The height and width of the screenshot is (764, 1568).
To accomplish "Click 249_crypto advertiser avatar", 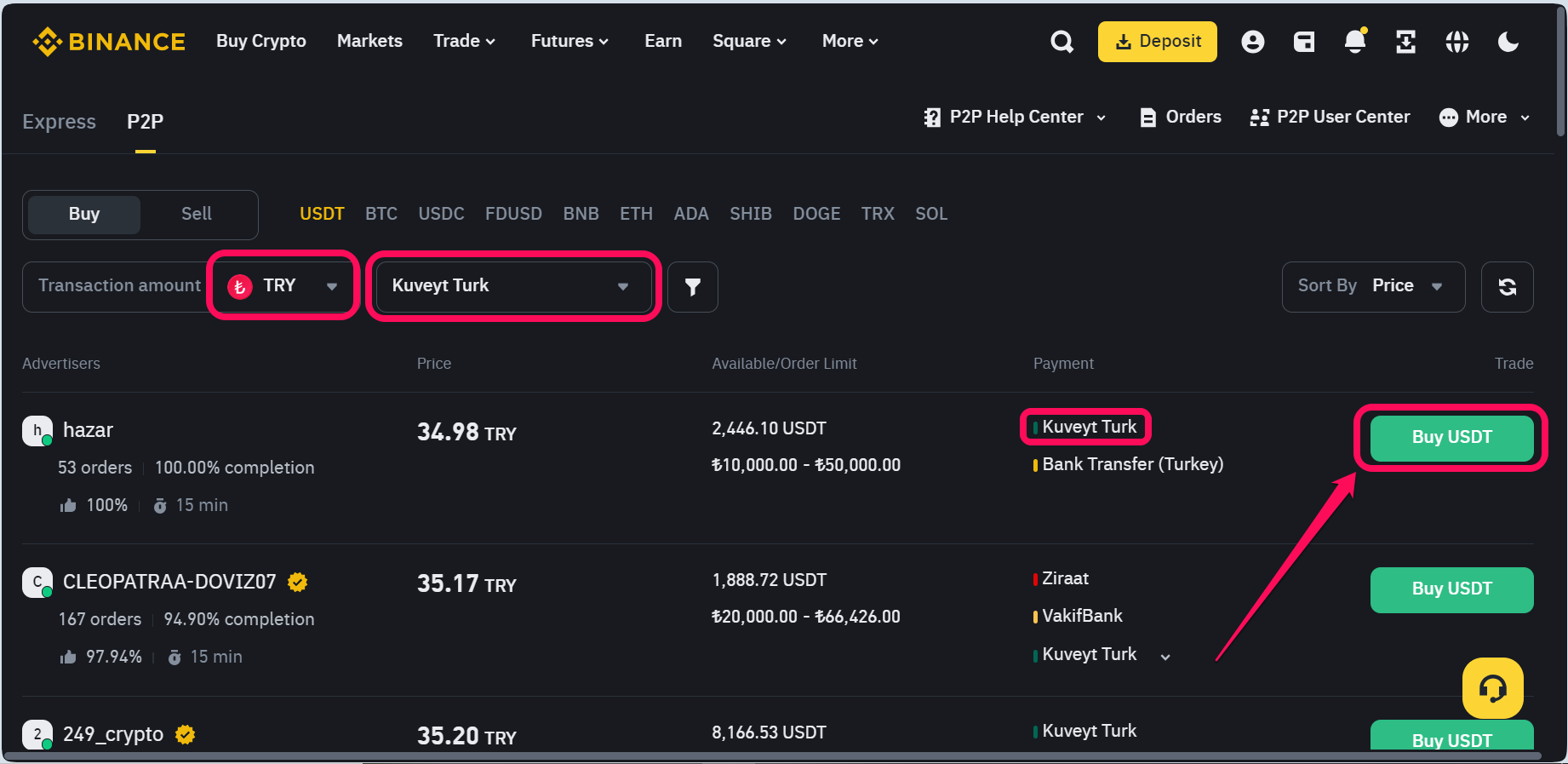I will pyautogui.click(x=37, y=734).
